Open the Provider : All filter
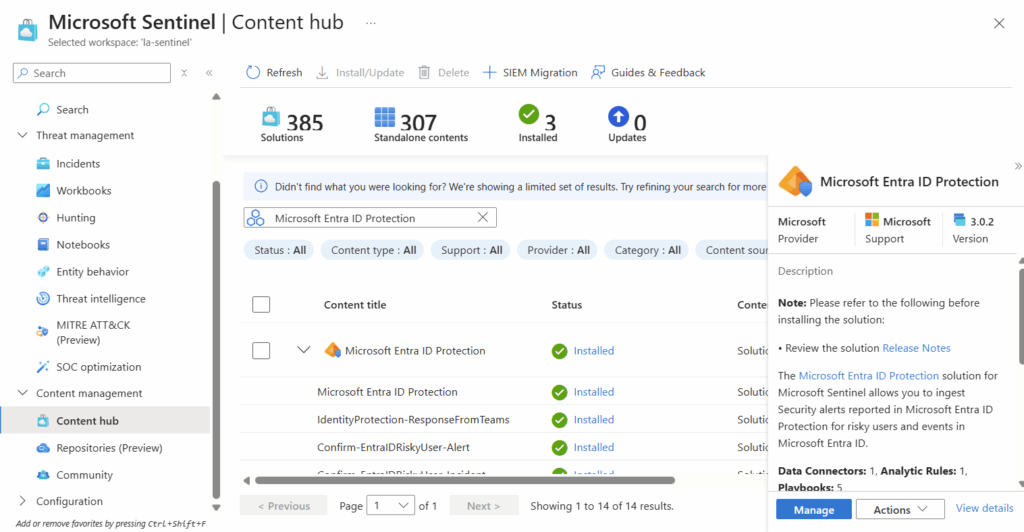The height and width of the screenshot is (532, 1024). click(x=558, y=250)
